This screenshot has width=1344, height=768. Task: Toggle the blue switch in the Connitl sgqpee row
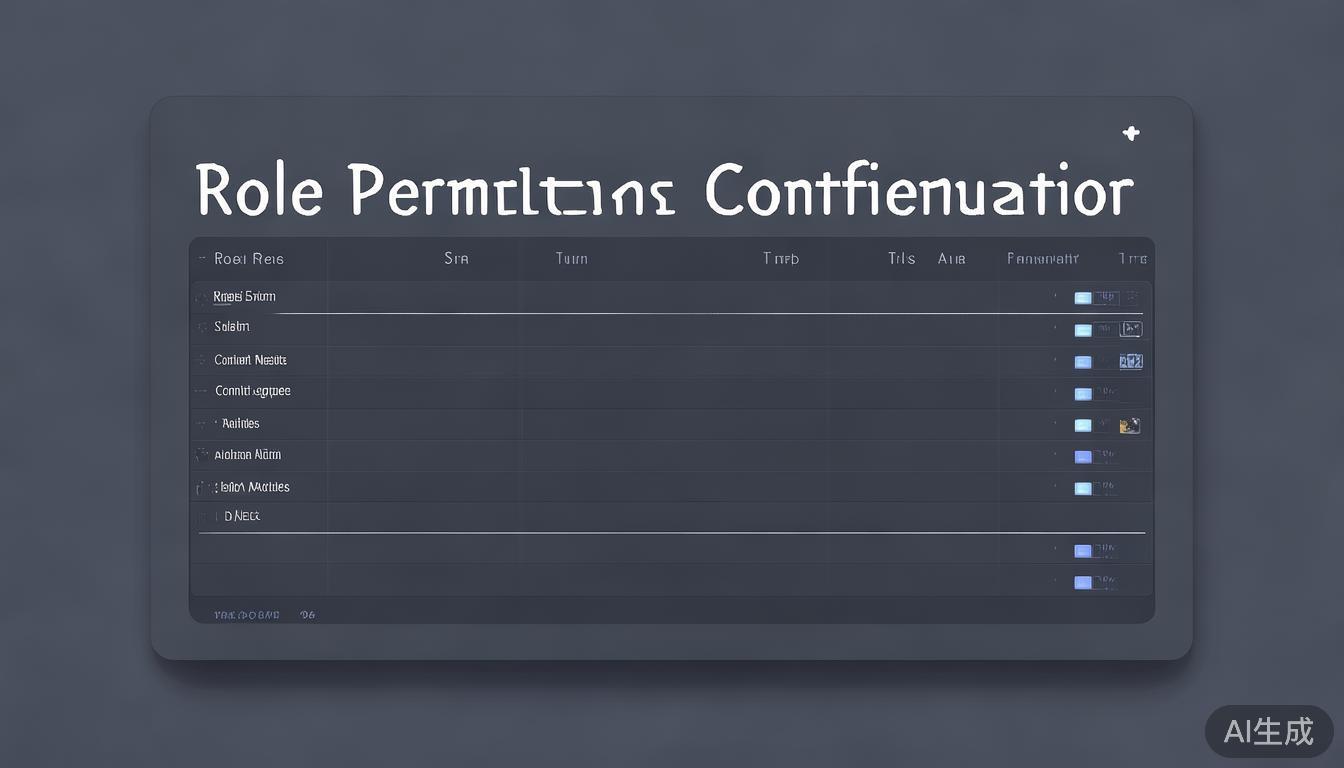(x=1083, y=393)
